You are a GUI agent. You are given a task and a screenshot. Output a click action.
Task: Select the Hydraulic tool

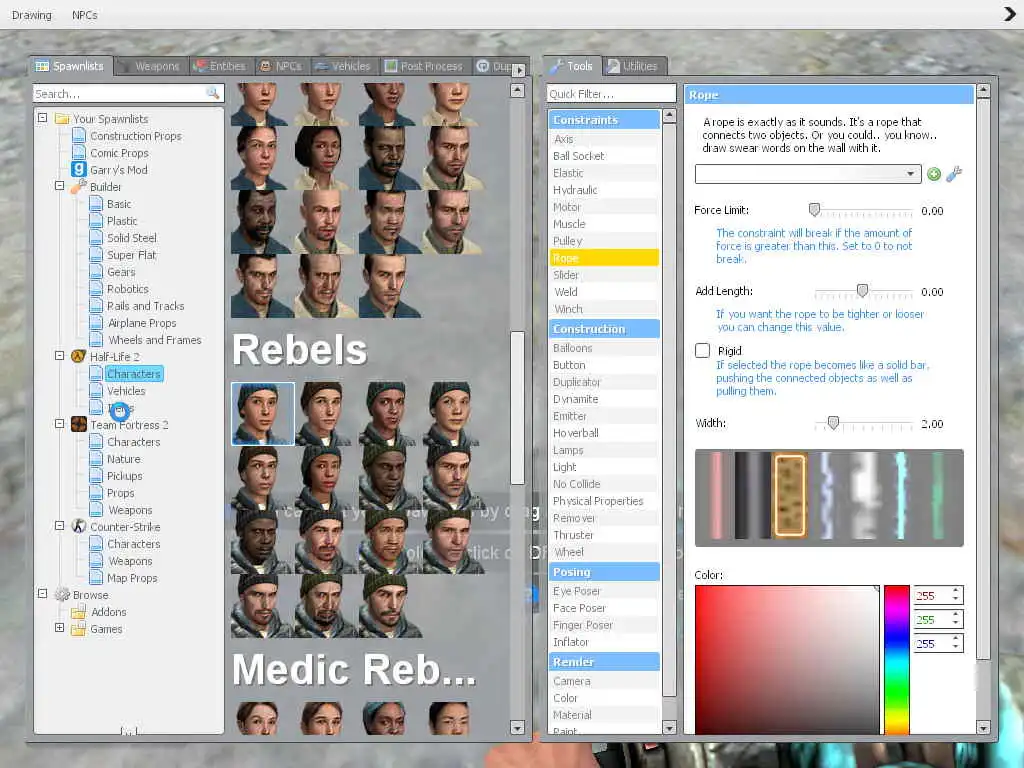point(603,190)
